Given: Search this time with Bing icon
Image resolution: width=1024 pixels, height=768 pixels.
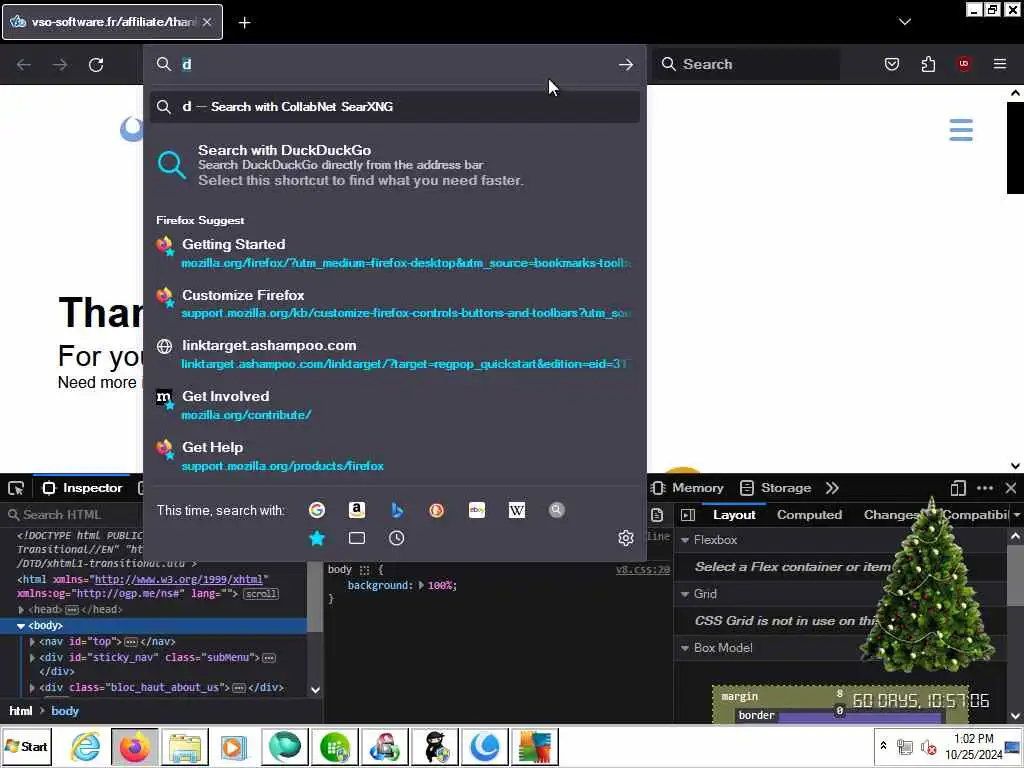Looking at the screenshot, I should point(396,510).
